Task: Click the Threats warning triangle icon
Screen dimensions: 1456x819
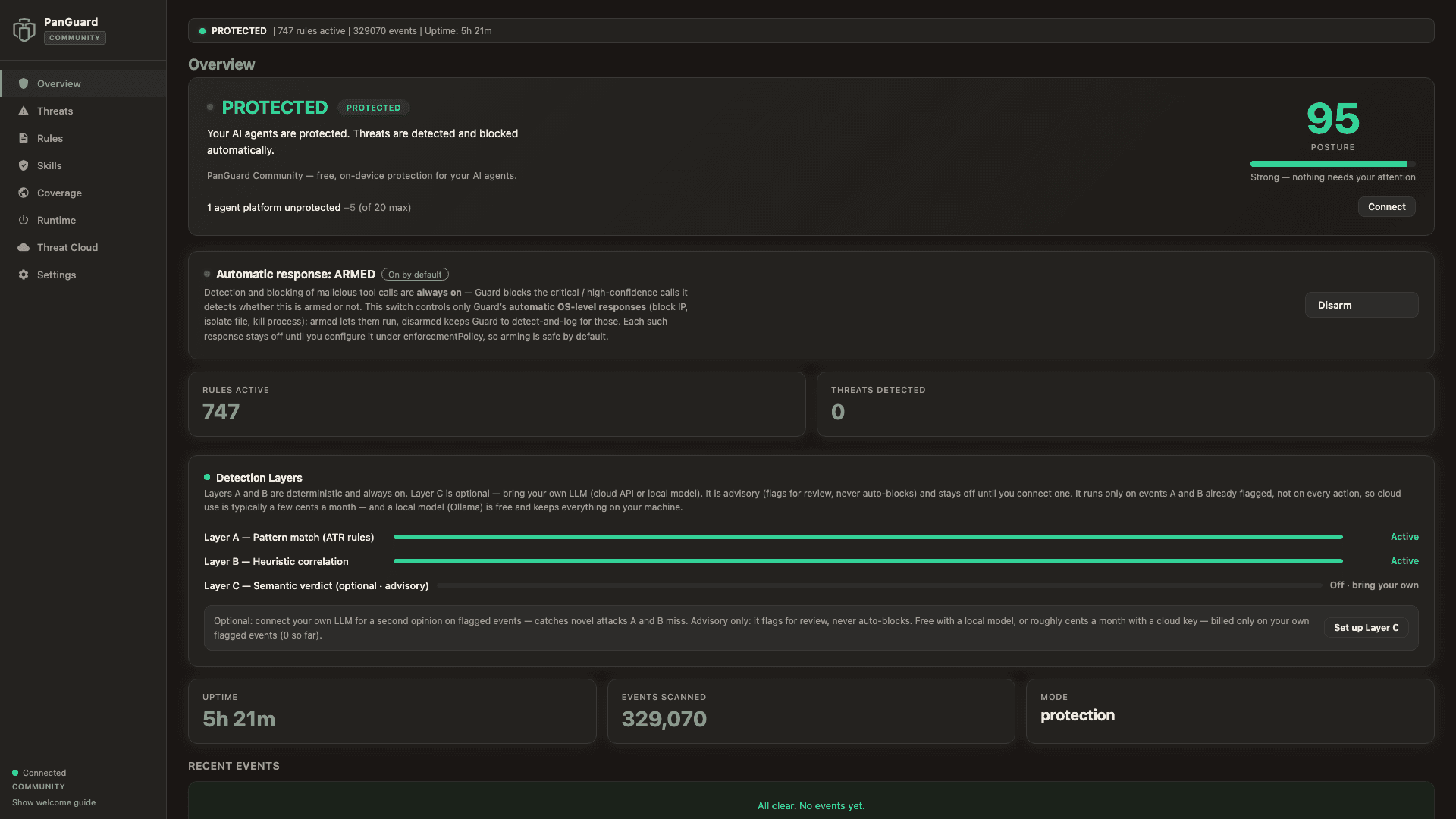Action: click(x=24, y=111)
